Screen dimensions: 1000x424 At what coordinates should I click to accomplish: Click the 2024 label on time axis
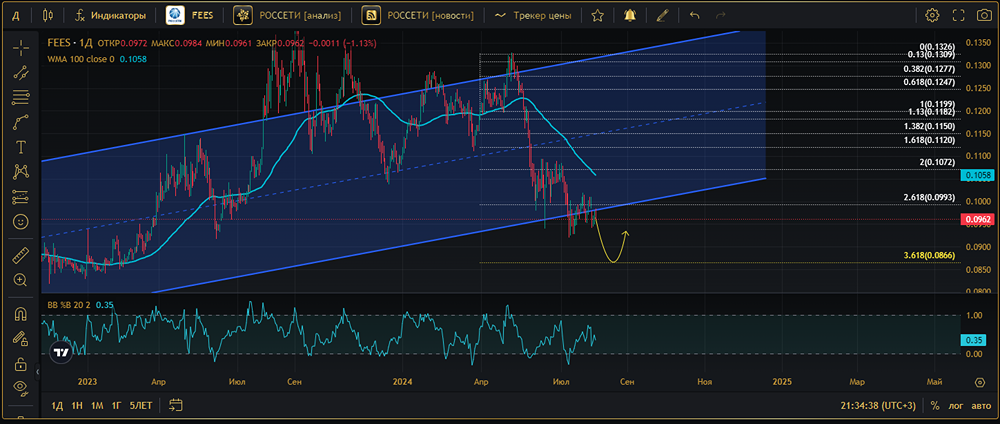(402, 382)
